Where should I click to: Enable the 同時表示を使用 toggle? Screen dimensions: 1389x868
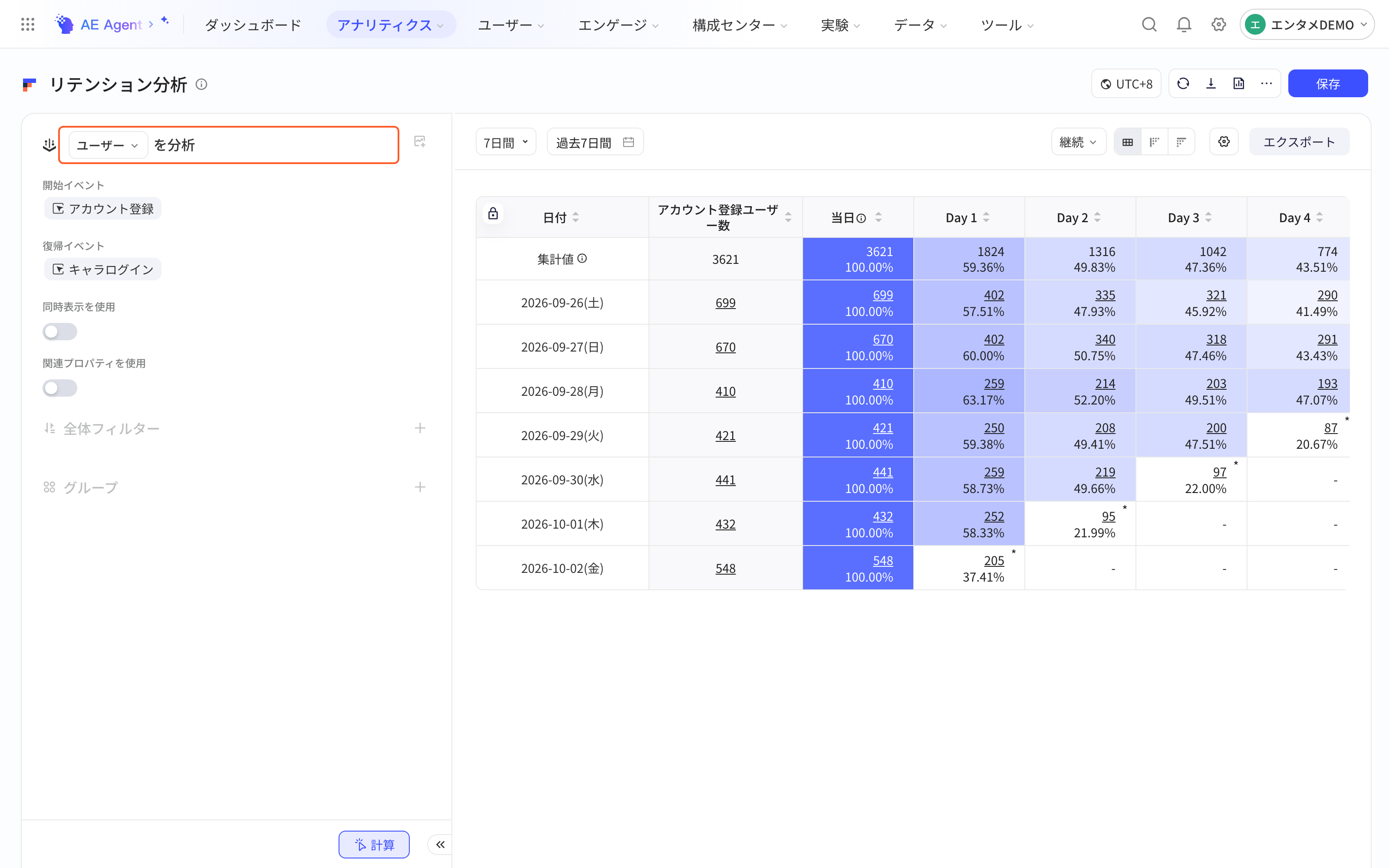pyautogui.click(x=60, y=332)
